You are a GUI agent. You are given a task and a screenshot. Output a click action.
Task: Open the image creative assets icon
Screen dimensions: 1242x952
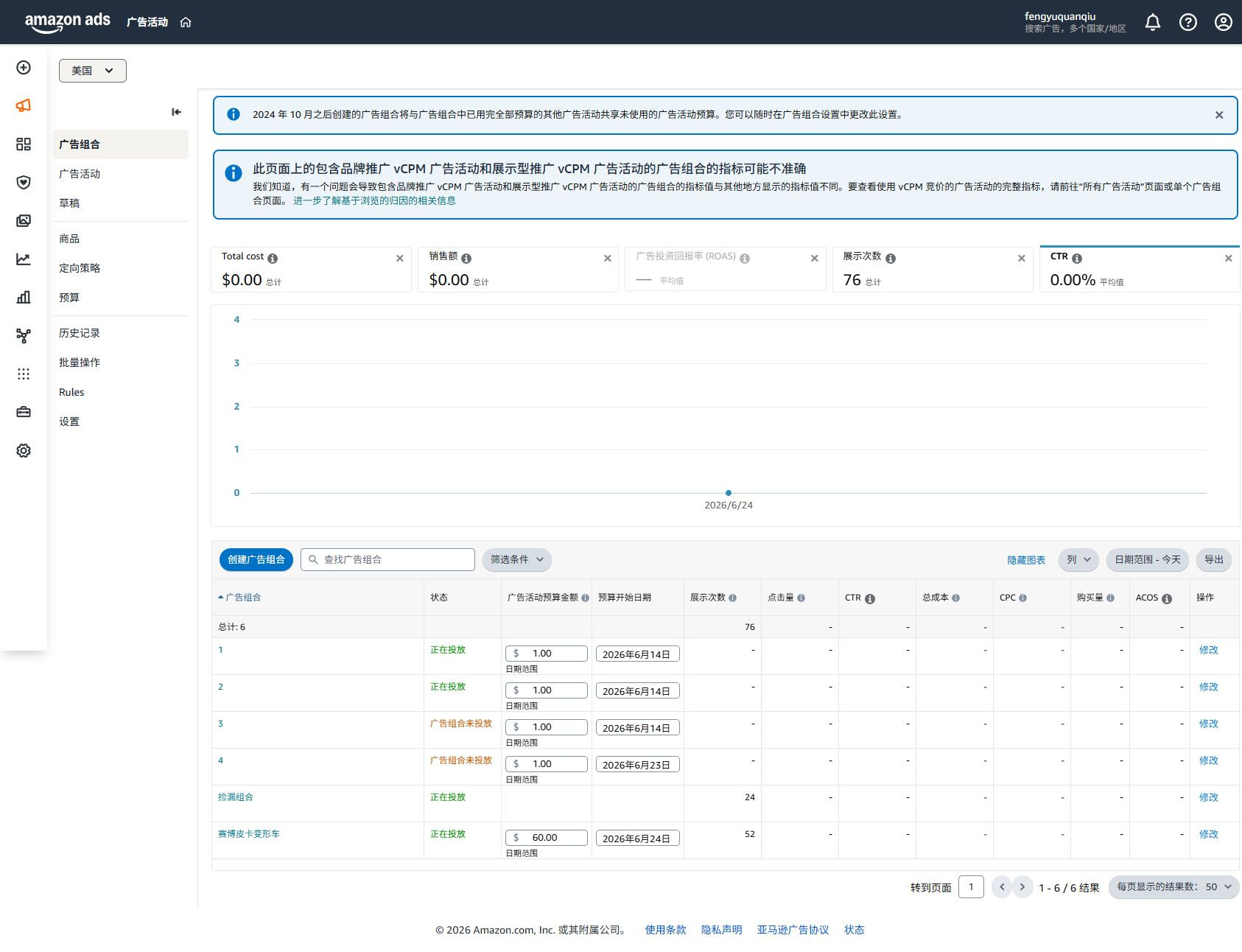click(24, 220)
